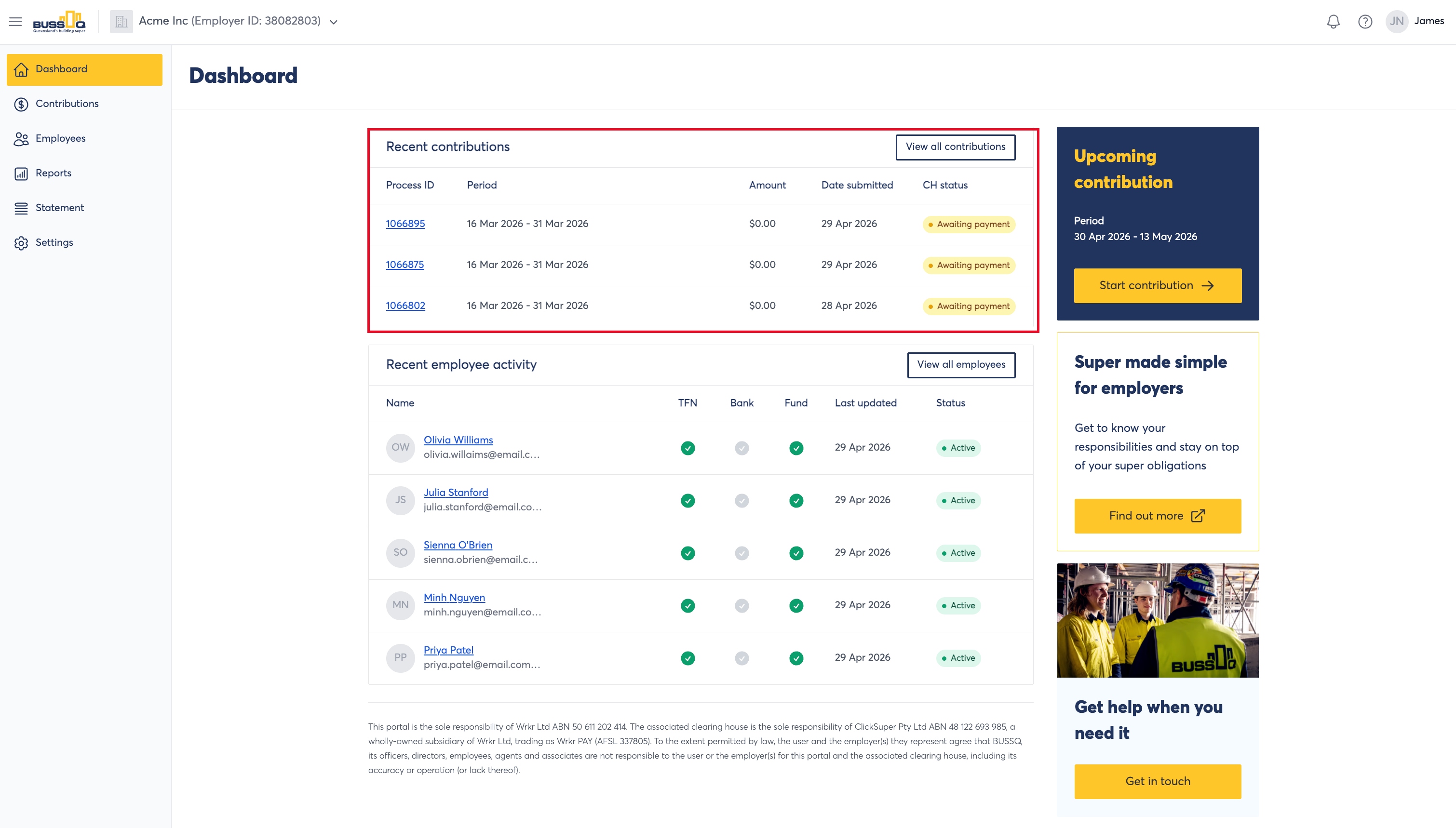Click Awaiting payment status for 1066895
Screen dimensions: 1456x828
[x=969, y=225]
